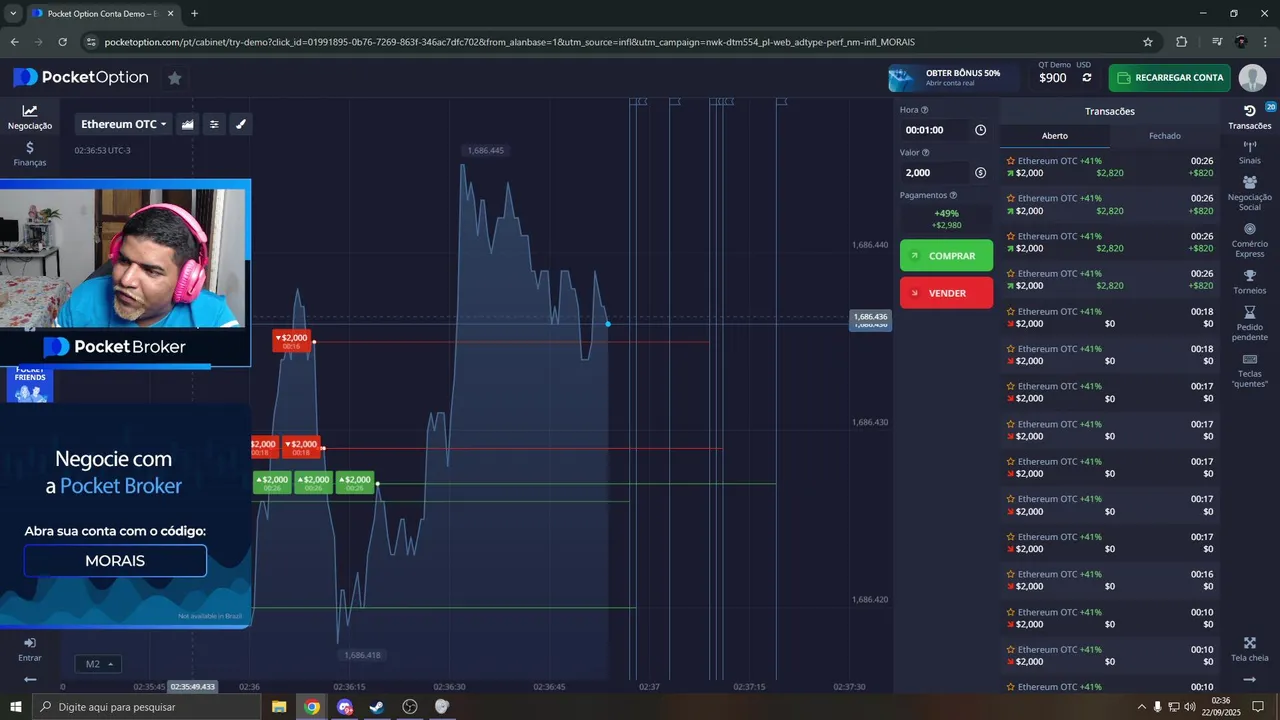1280x720 pixels.
Task: Open the Comércio Express panel
Action: [1250, 240]
